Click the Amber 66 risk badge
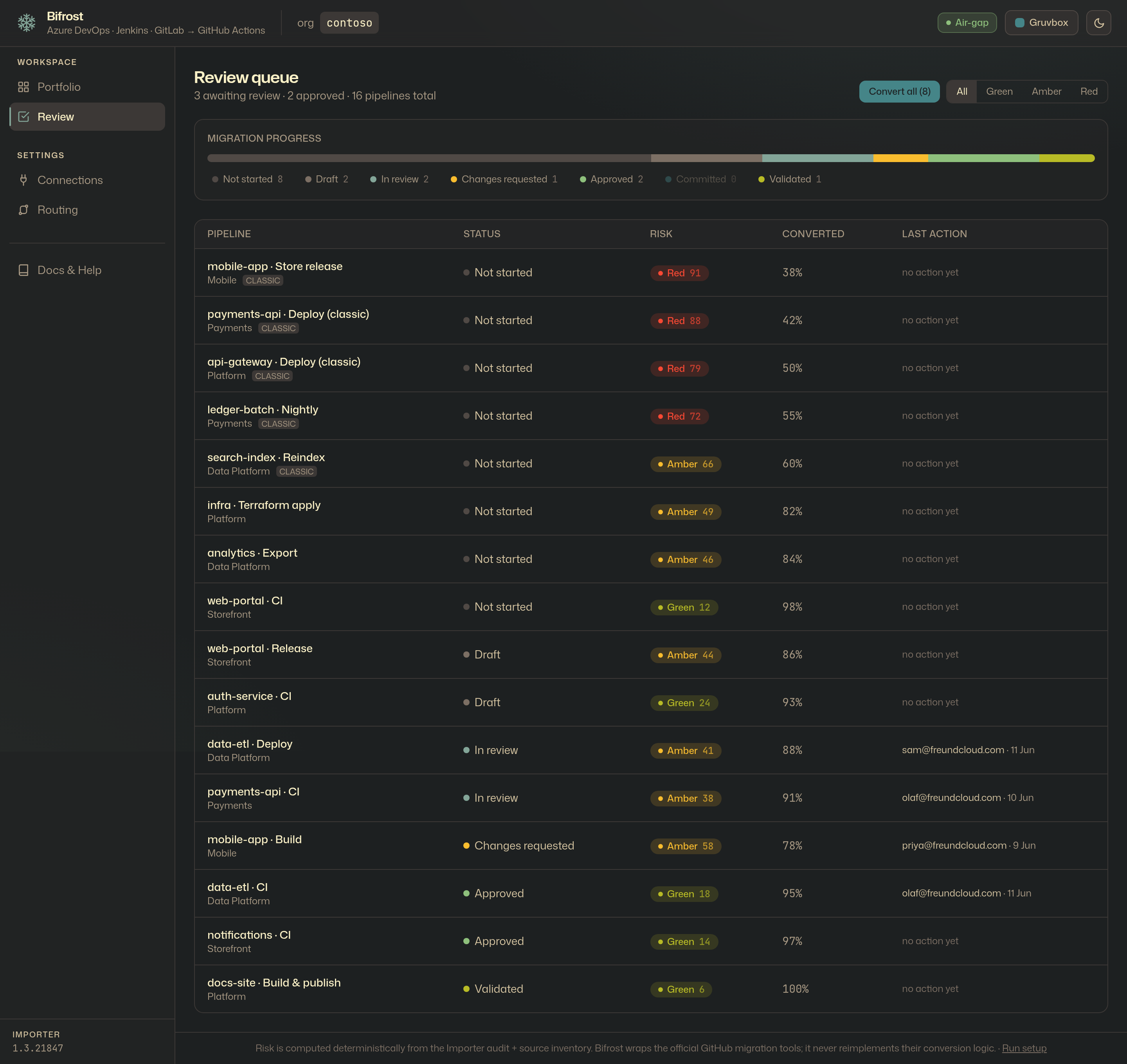 685,464
